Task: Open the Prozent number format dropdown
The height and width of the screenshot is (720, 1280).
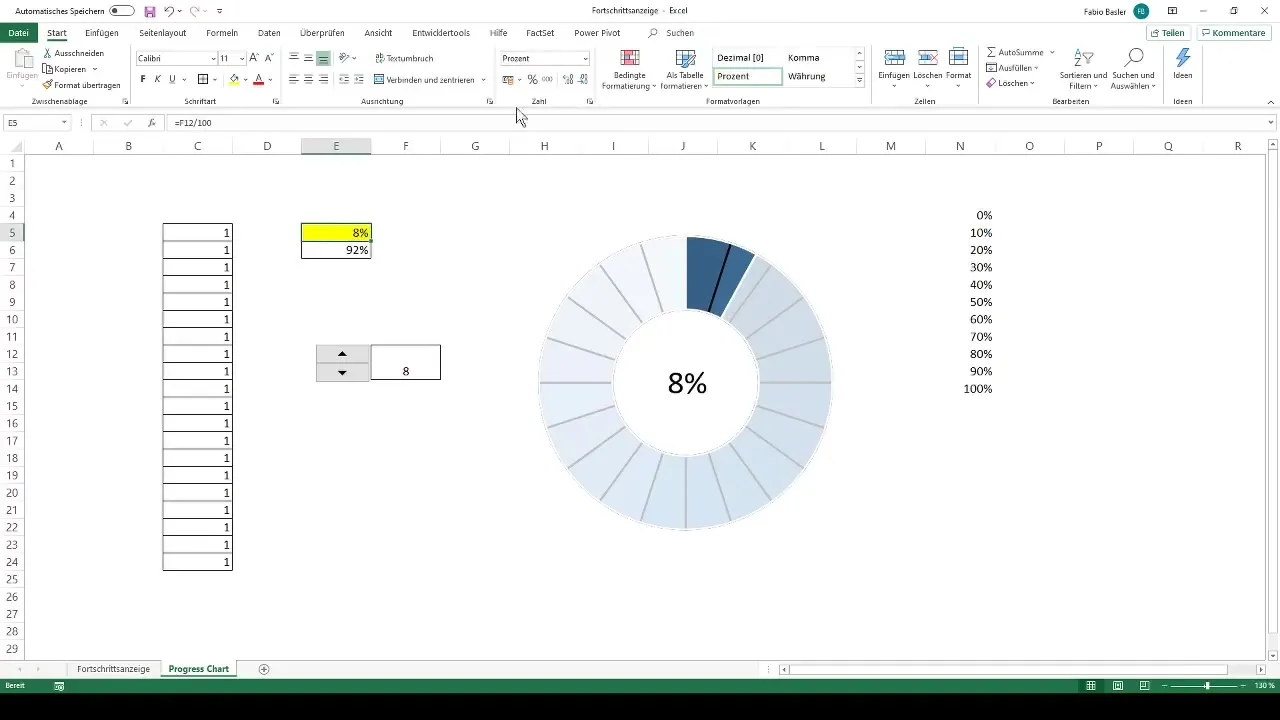Action: coord(585,59)
